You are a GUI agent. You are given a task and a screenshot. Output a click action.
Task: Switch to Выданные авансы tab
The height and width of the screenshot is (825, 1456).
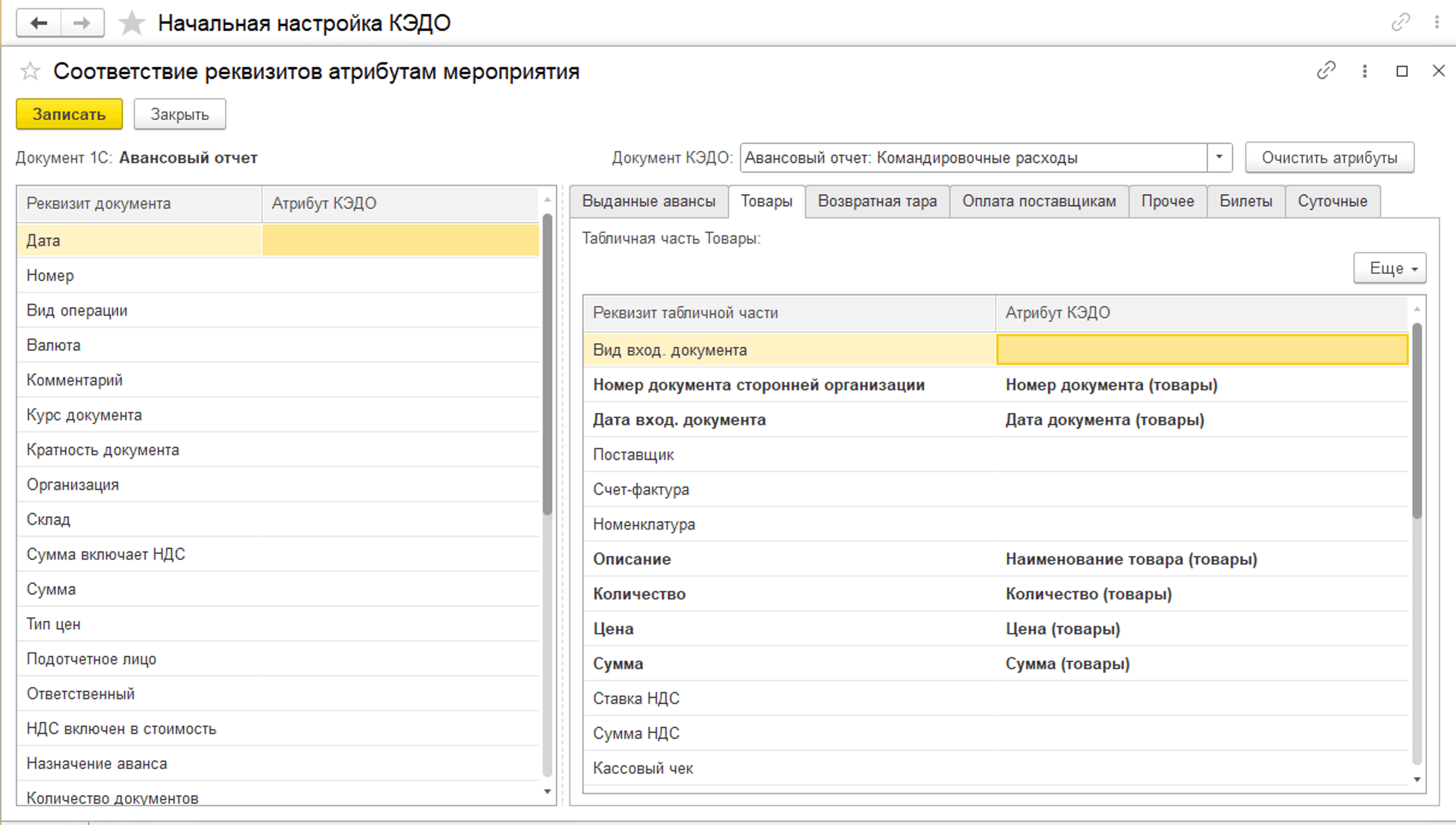tap(649, 201)
